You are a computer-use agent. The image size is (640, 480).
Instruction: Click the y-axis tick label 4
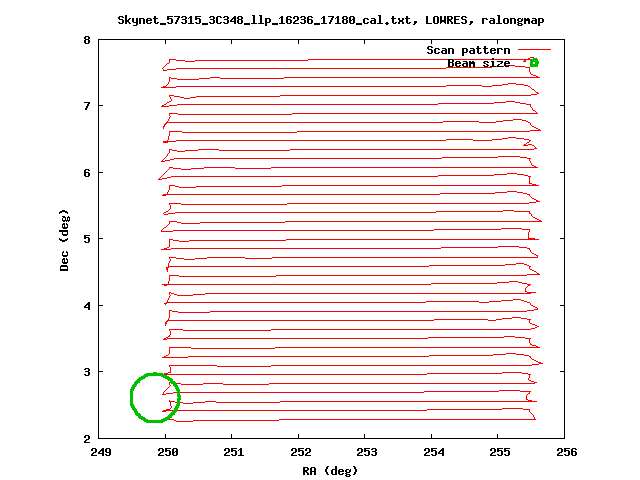(x=87, y=306)
